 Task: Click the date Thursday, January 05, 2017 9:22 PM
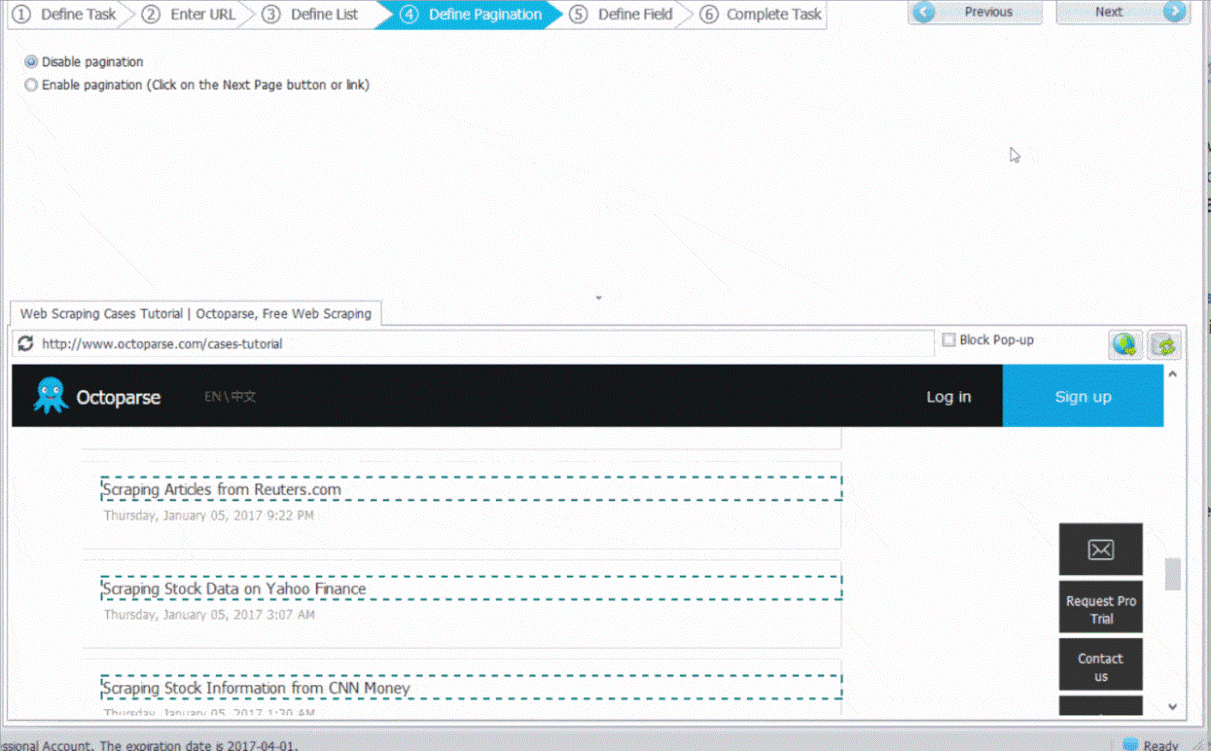[209, 515]
